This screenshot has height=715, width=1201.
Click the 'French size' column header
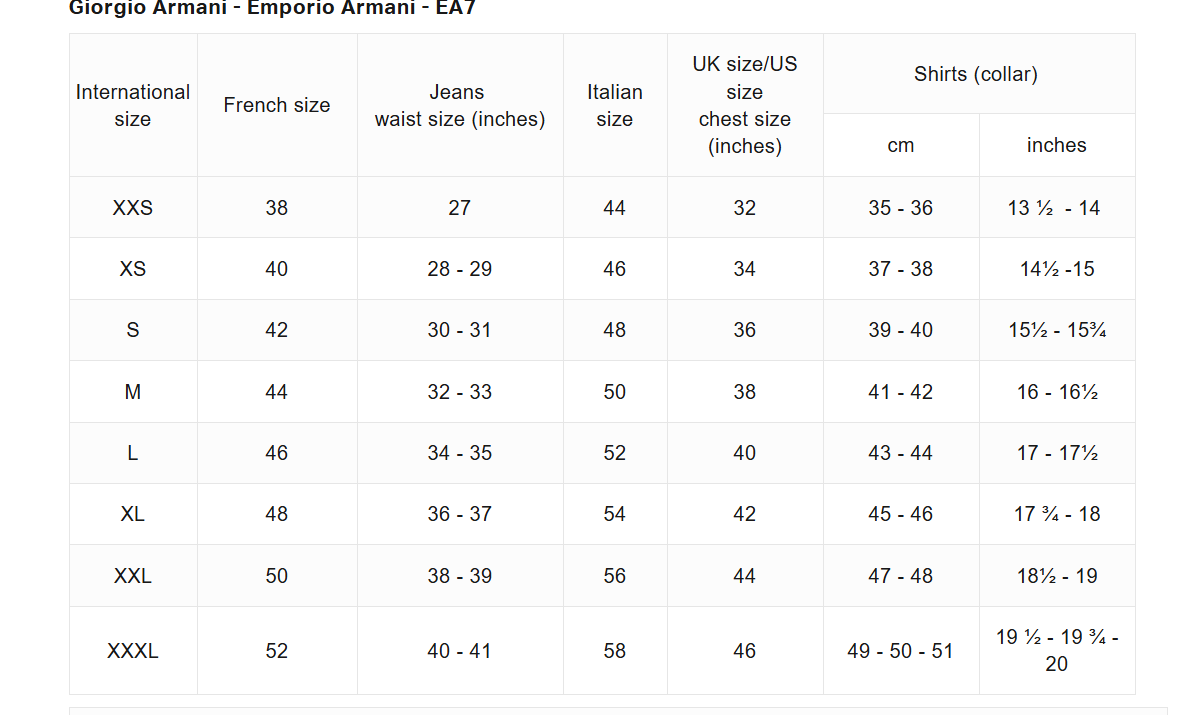[277, 105]
